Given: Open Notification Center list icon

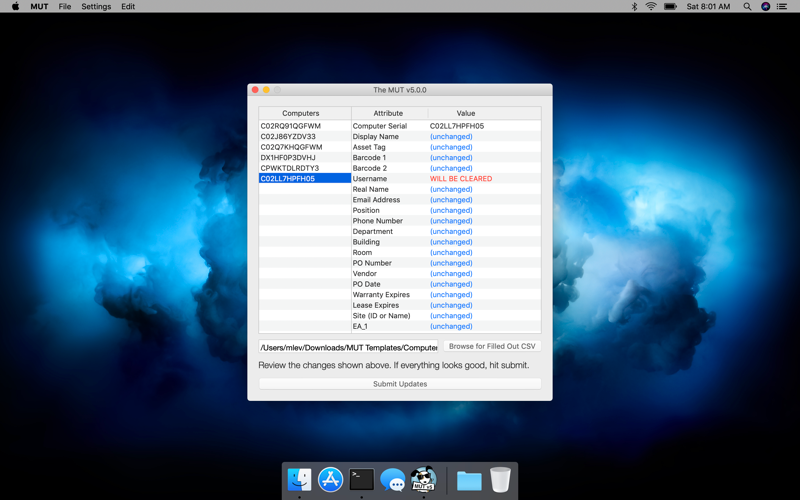Looking at the screenshot, I should pyautogui.click(x=782, y=6).
